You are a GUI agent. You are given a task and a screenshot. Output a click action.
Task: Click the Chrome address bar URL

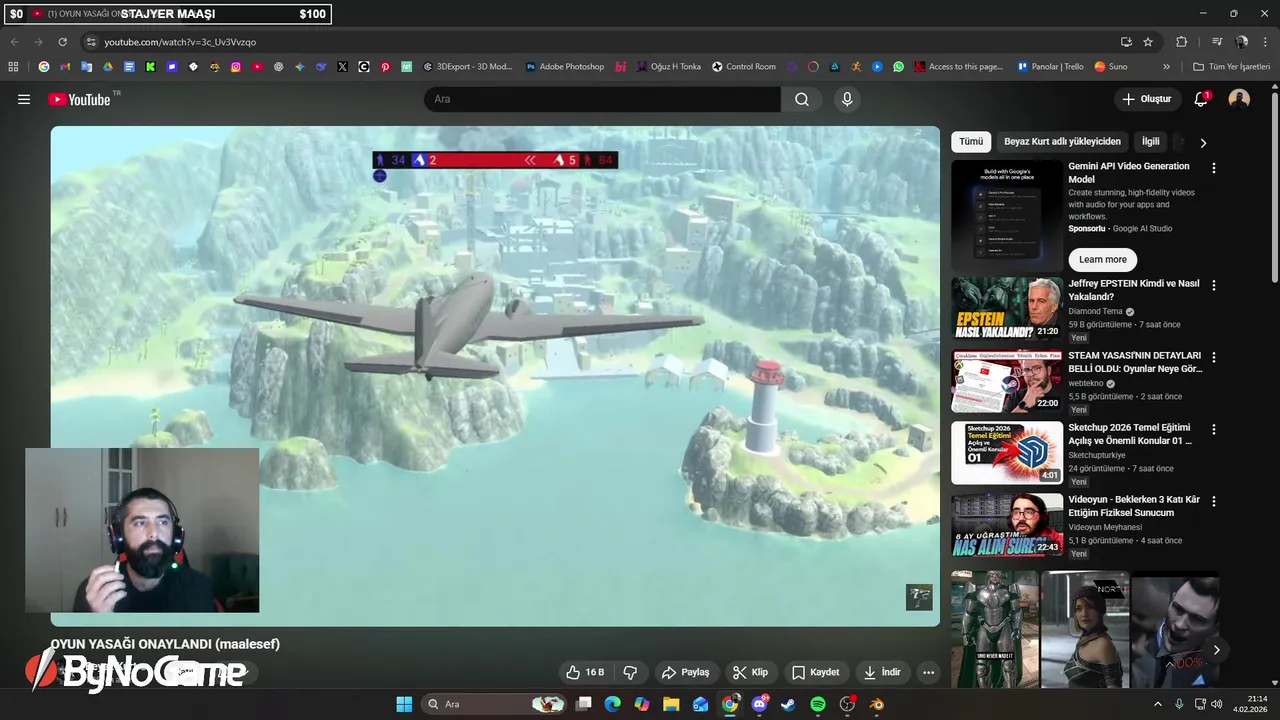point(180,42)
